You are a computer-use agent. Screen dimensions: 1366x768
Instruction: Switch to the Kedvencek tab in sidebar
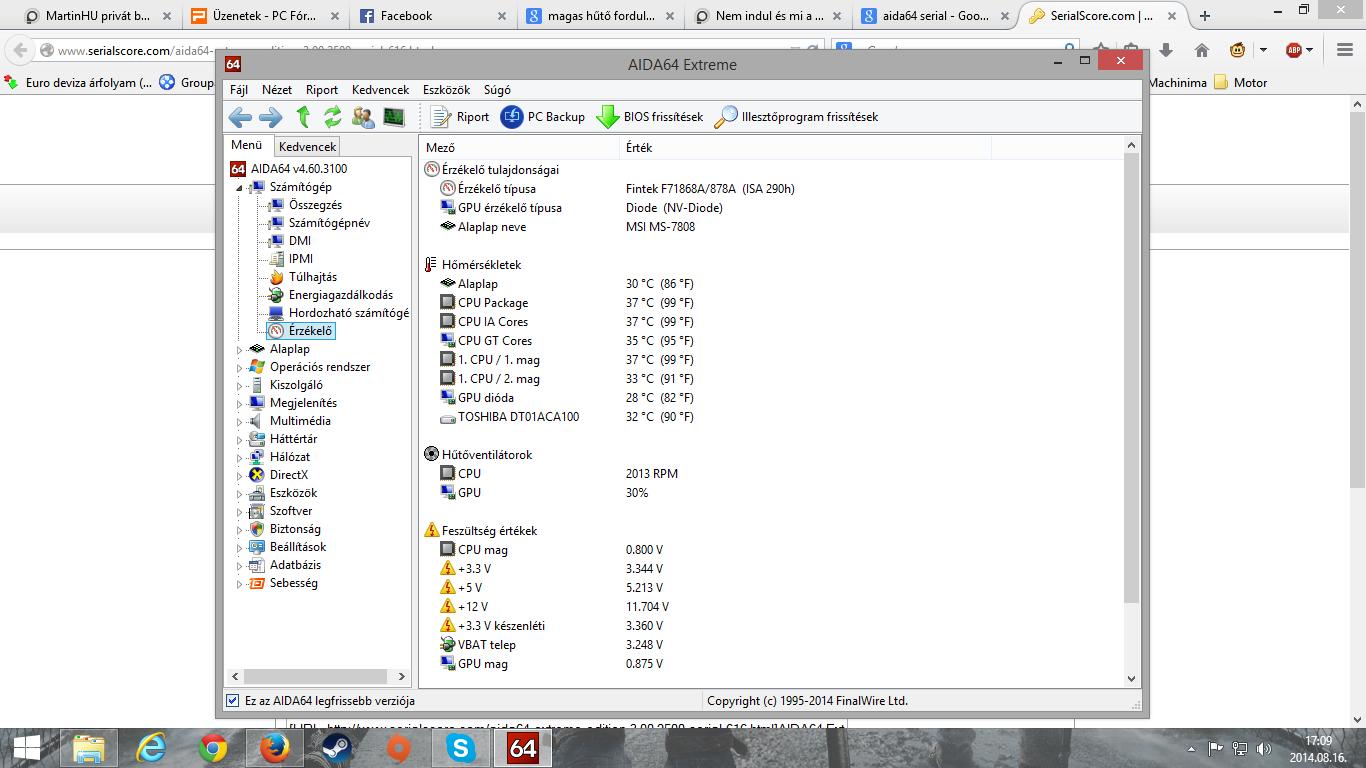point(307,146)
